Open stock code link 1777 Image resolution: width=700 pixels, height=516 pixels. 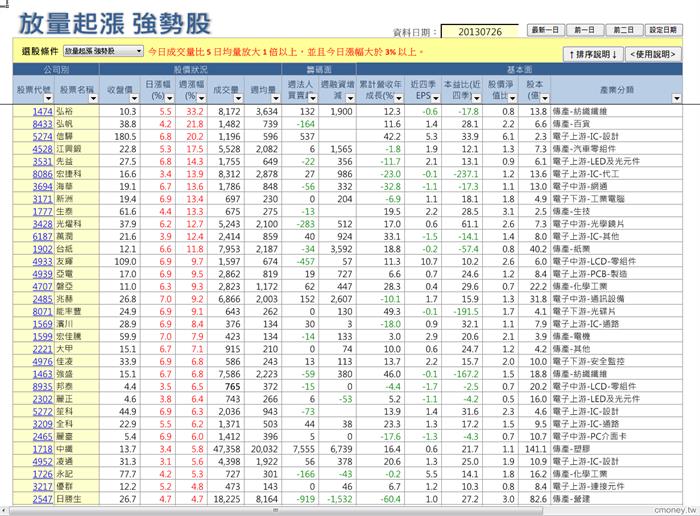(42, 212)
